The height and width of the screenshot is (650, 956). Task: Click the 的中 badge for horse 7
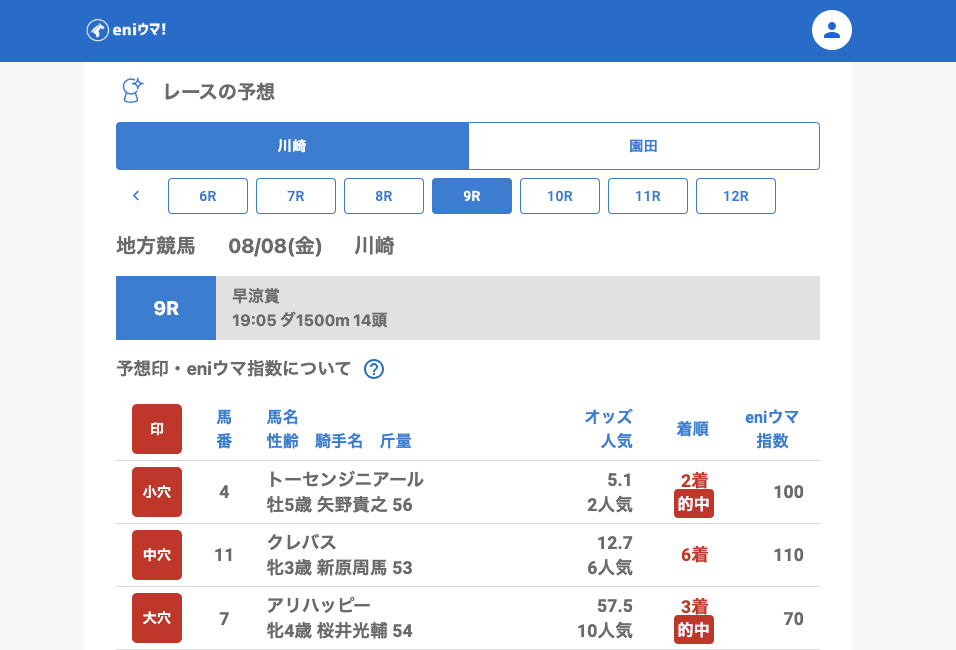pyautogui.click(x=693, y=630)
